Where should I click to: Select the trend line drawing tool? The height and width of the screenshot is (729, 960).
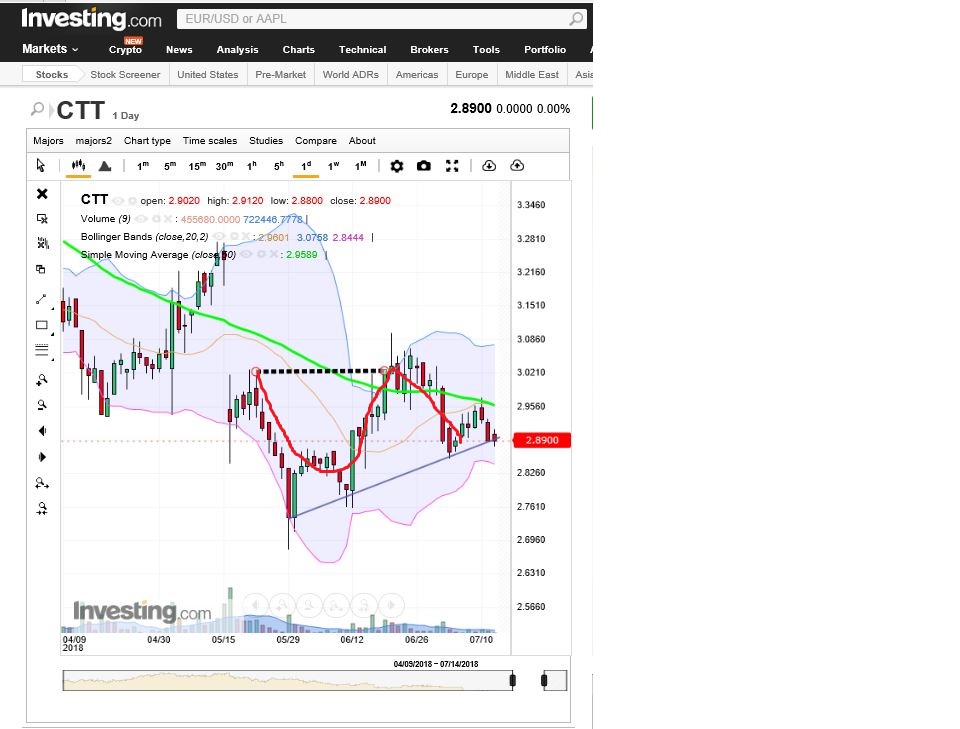[41, 299]
